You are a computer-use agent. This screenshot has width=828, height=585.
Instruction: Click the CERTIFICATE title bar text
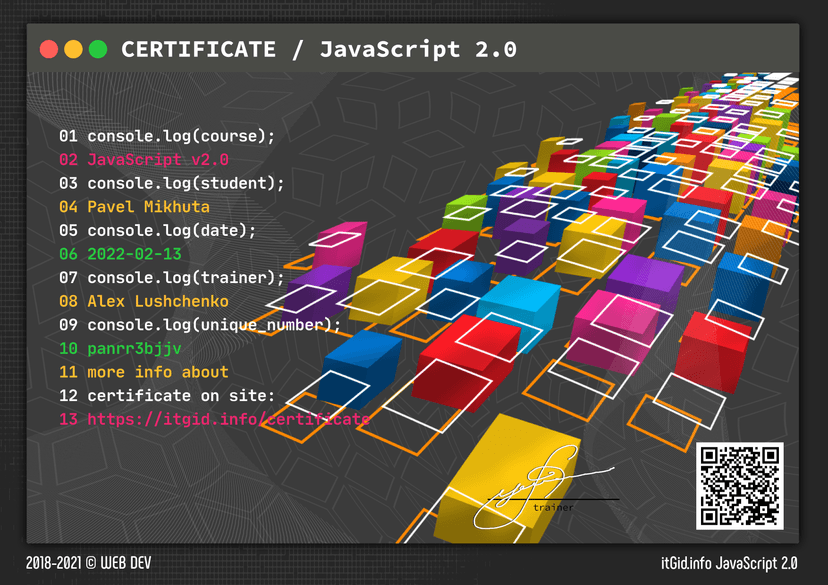(197, 49)
